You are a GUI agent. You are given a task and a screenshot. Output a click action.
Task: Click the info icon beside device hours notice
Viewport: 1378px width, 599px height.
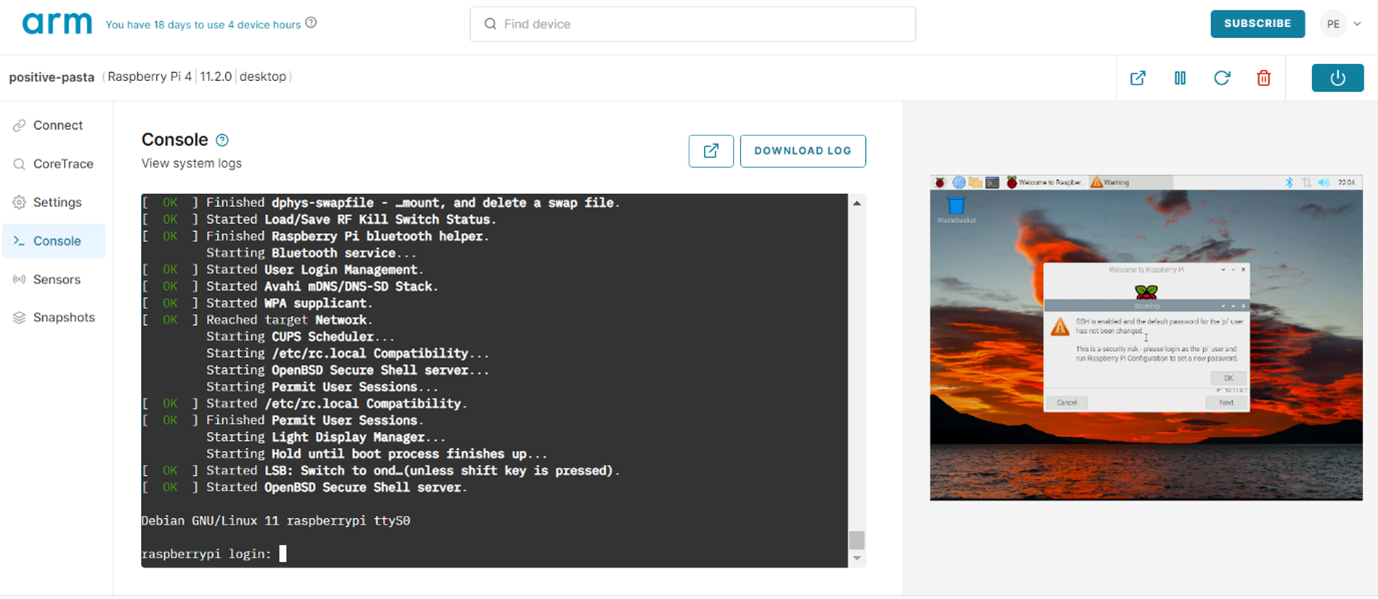[x=311, y=23]
